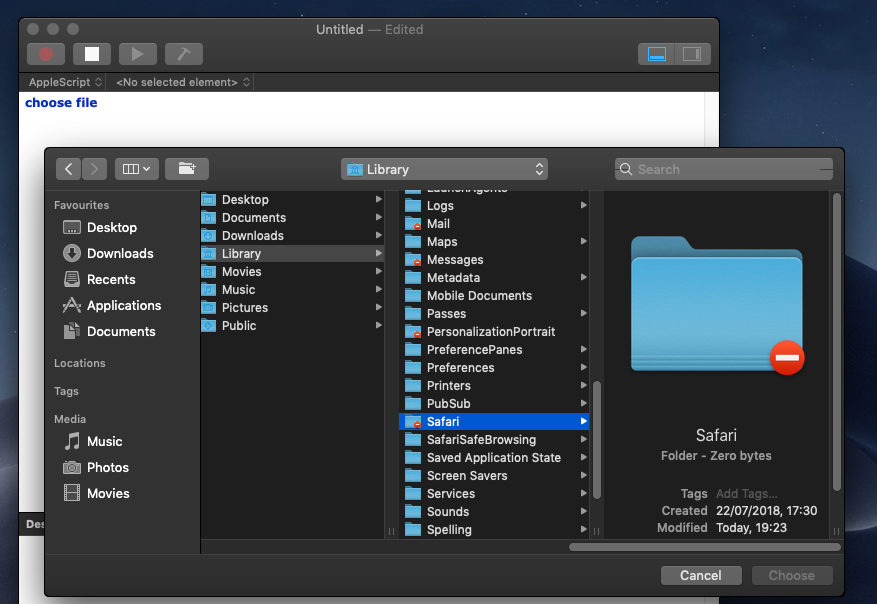Click the Cancel button
The width and height of the screenshot is (877, 604).
pyautogui.click(x=700, y=576)
